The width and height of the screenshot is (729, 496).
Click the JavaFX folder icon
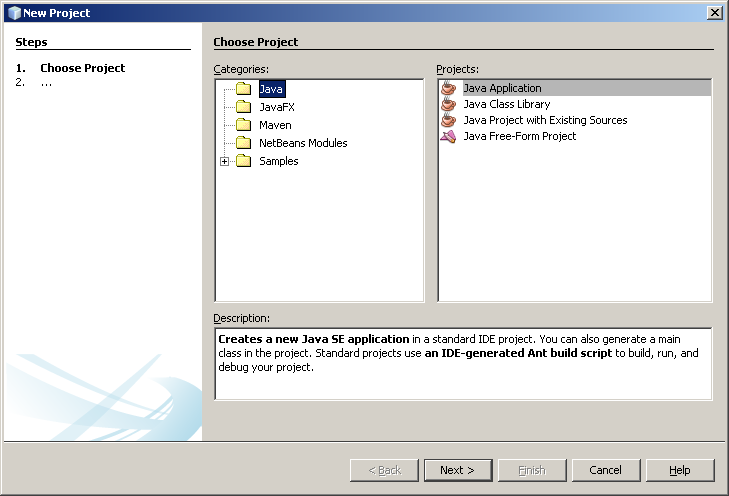tap(243, 107)
